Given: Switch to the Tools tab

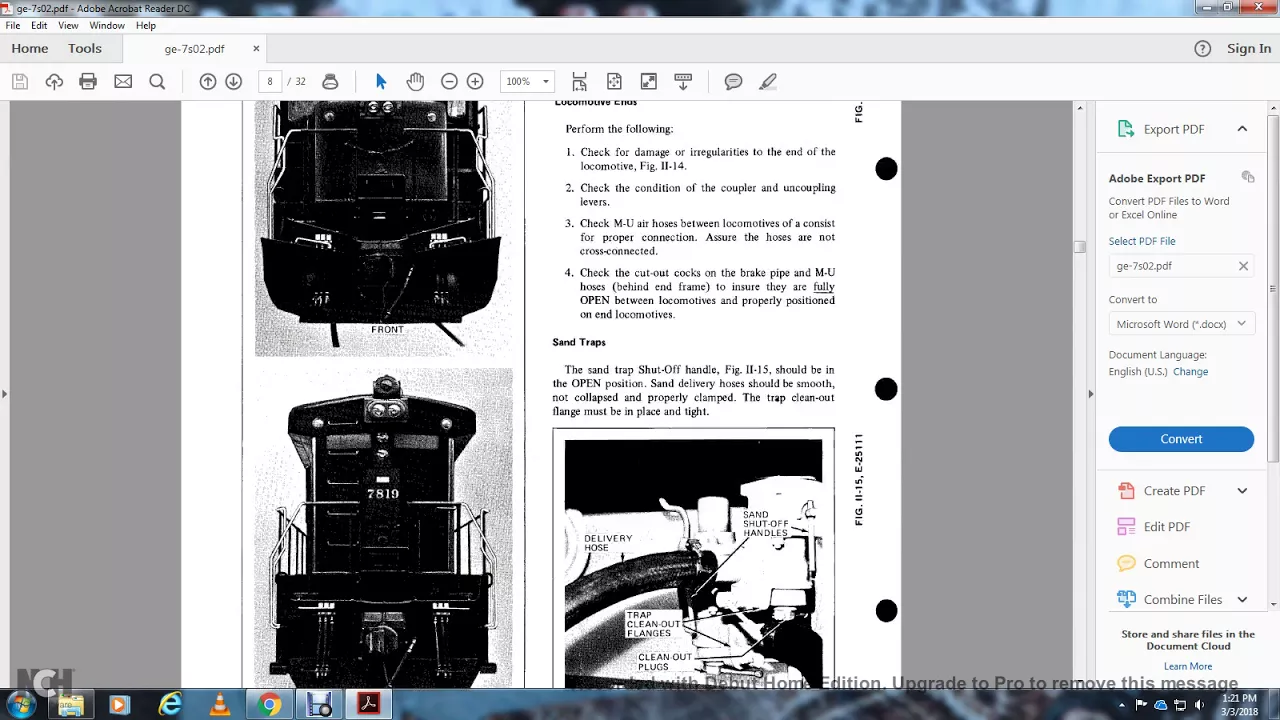Looking at the screenshot, I should coord(85,48).
